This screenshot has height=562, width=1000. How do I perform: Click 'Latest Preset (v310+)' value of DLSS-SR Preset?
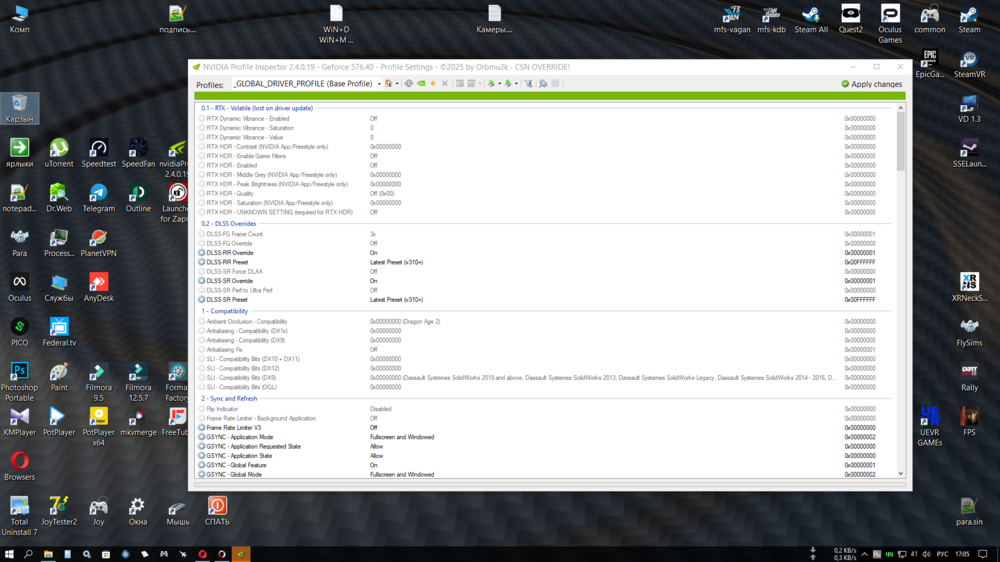[x=396, y=299]
